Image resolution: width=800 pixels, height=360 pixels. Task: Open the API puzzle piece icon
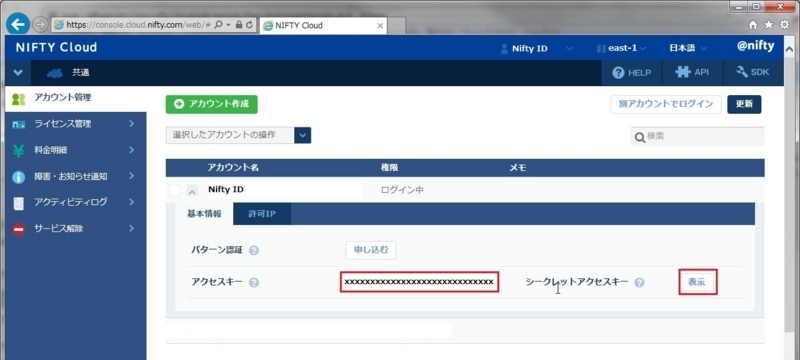(x=683, y=72)
